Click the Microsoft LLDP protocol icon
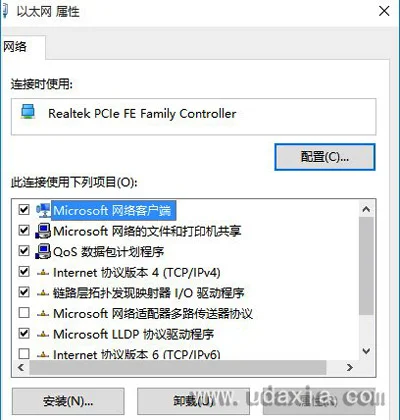 pos(43,334)
